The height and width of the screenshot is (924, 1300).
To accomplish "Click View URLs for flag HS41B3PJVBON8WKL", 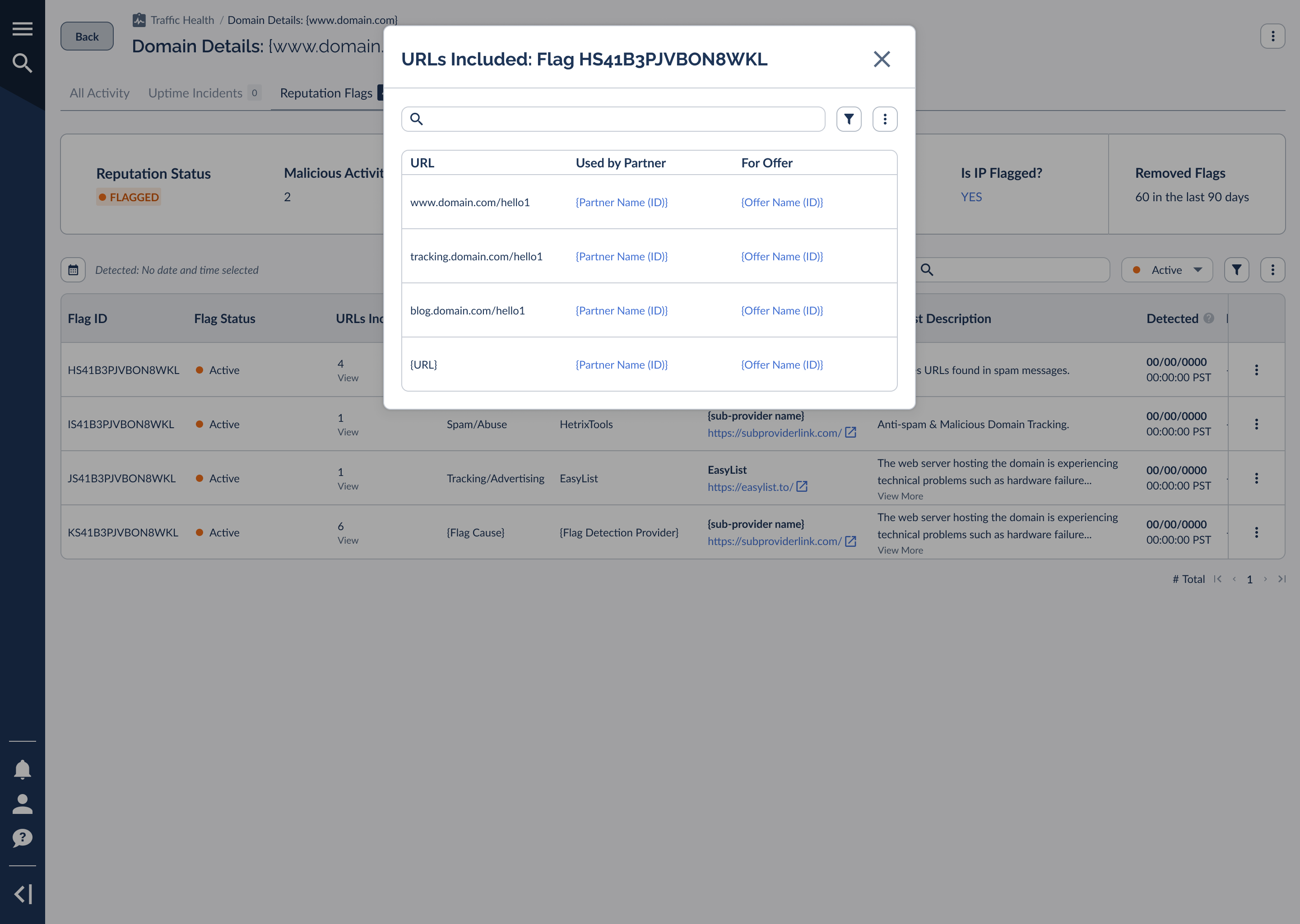I will [x=348, y=378].
